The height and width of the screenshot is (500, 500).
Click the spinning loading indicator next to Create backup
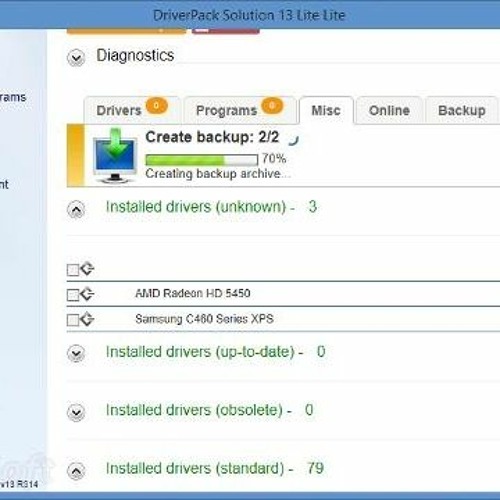coord(293,140)
